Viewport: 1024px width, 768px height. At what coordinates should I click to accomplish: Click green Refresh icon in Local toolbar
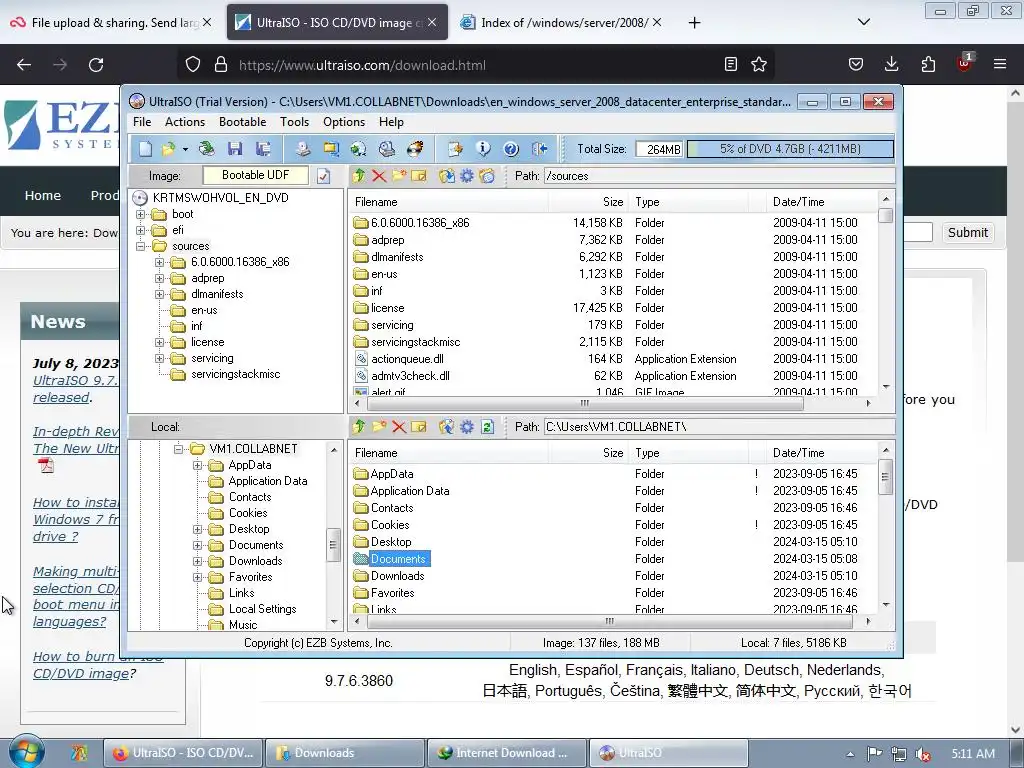coord(487,426)
